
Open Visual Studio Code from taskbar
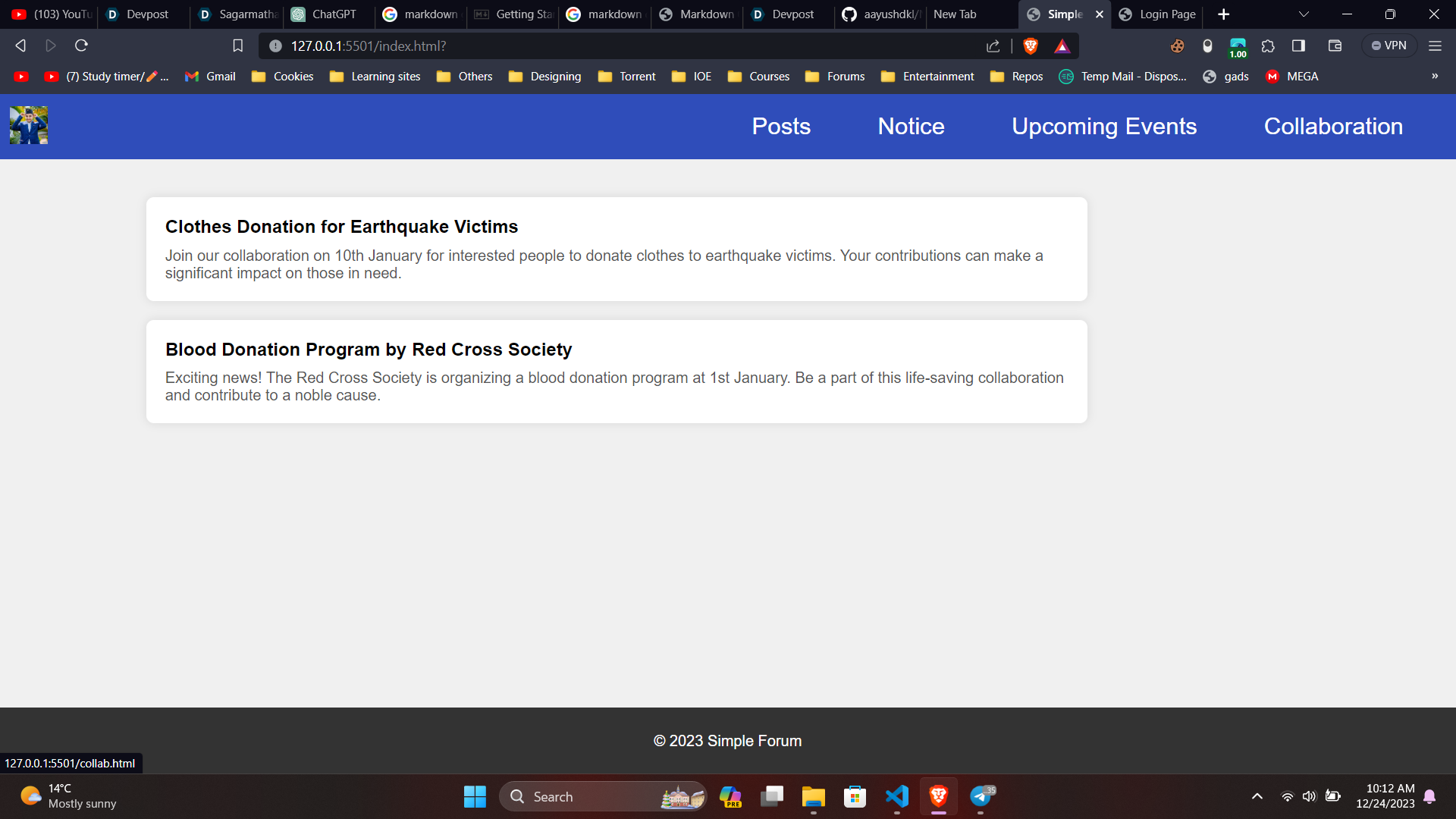tap(896, 796)
